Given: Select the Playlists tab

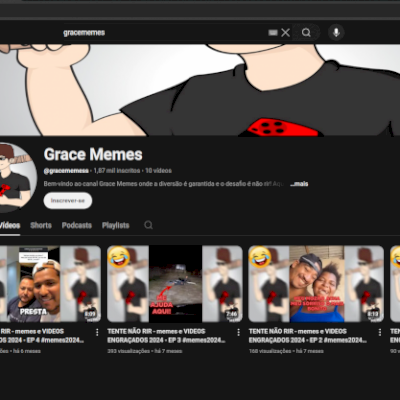Looking at the screenshot, I should tap(115, 225).
